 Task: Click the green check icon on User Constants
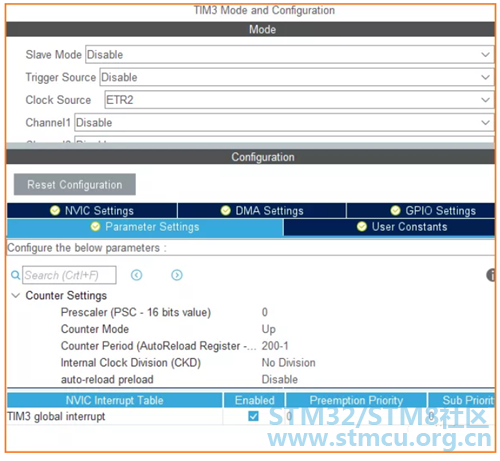tap(362, 227)
